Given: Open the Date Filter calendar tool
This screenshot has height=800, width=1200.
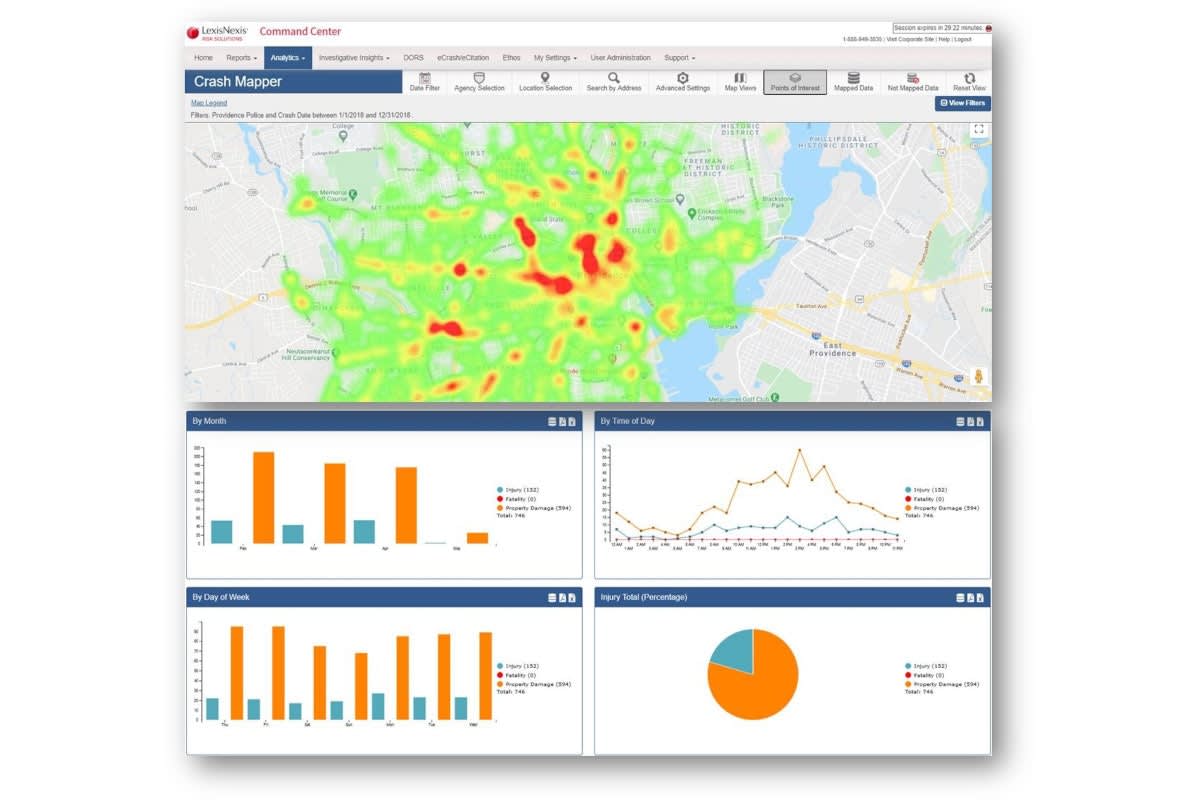Looking at the screenshot, I should coord(425,81).
